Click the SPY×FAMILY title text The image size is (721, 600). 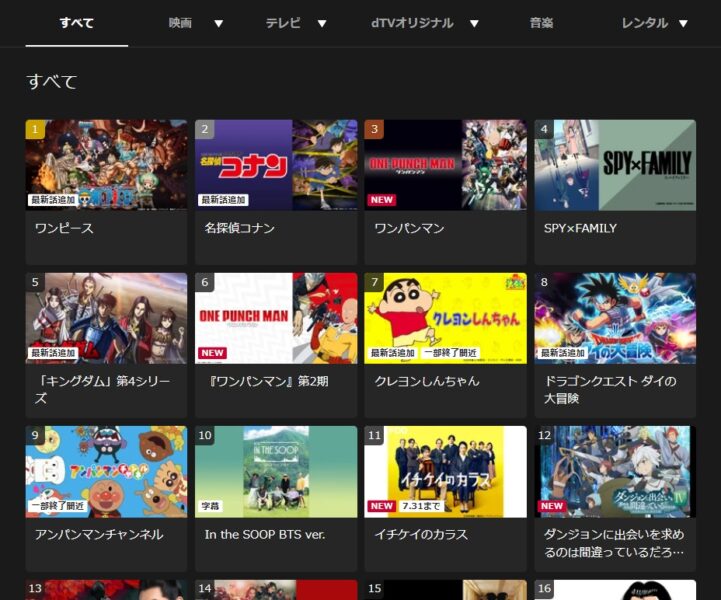click(x=580, y=228)
